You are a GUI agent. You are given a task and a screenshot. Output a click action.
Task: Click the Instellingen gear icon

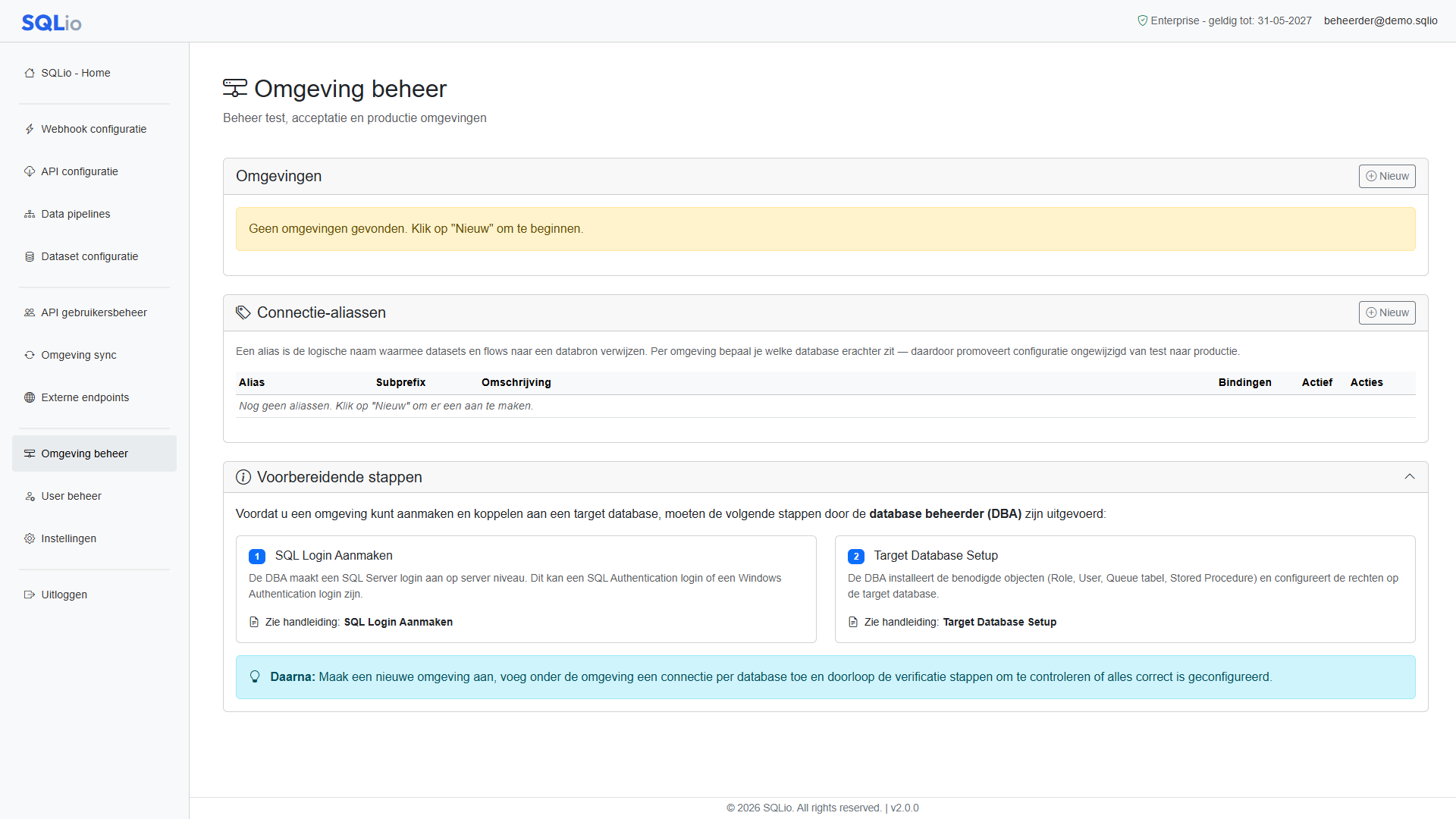point(30,538)
